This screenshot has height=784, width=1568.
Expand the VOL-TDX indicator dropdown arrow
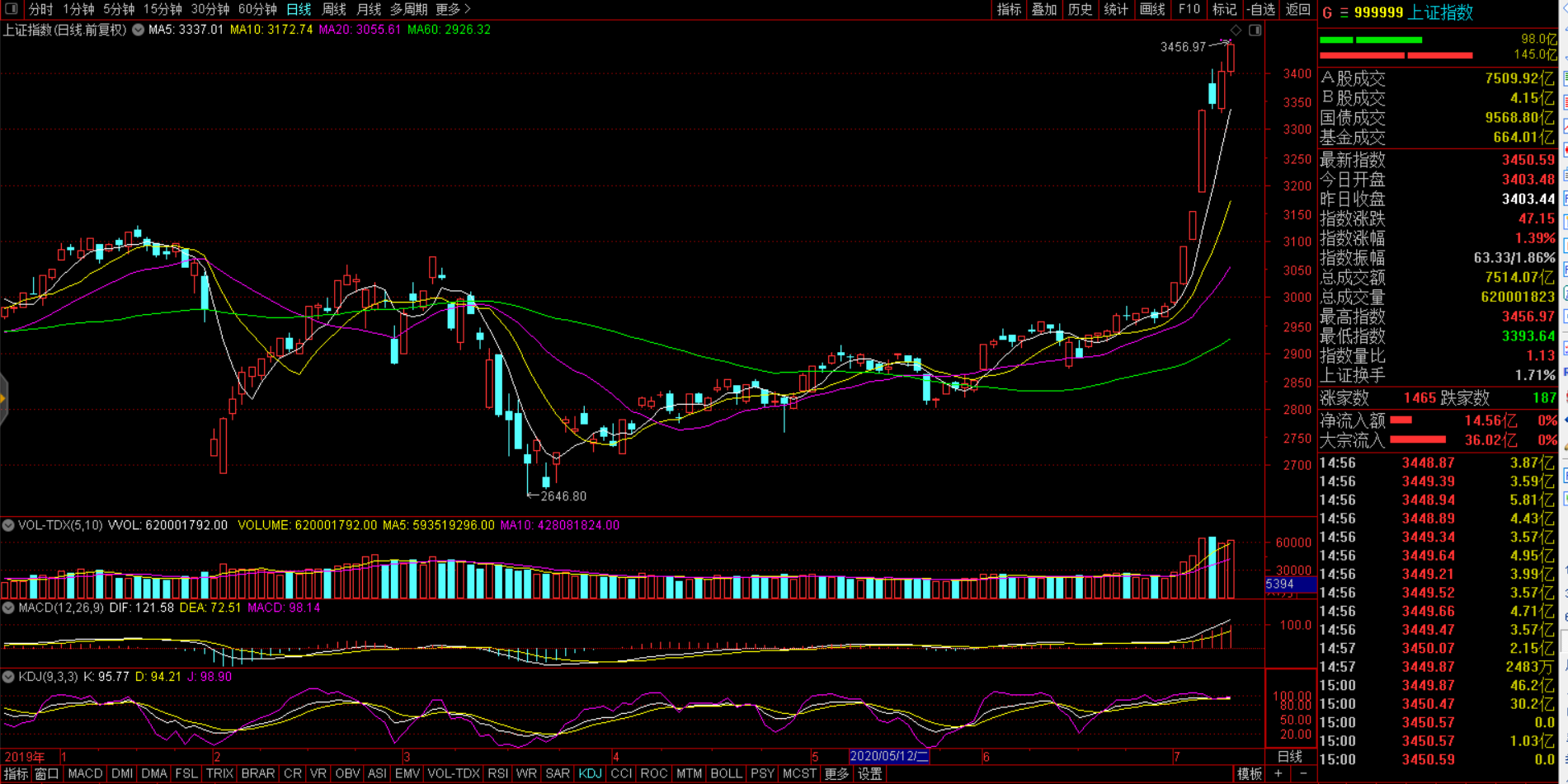coord(8,525)
